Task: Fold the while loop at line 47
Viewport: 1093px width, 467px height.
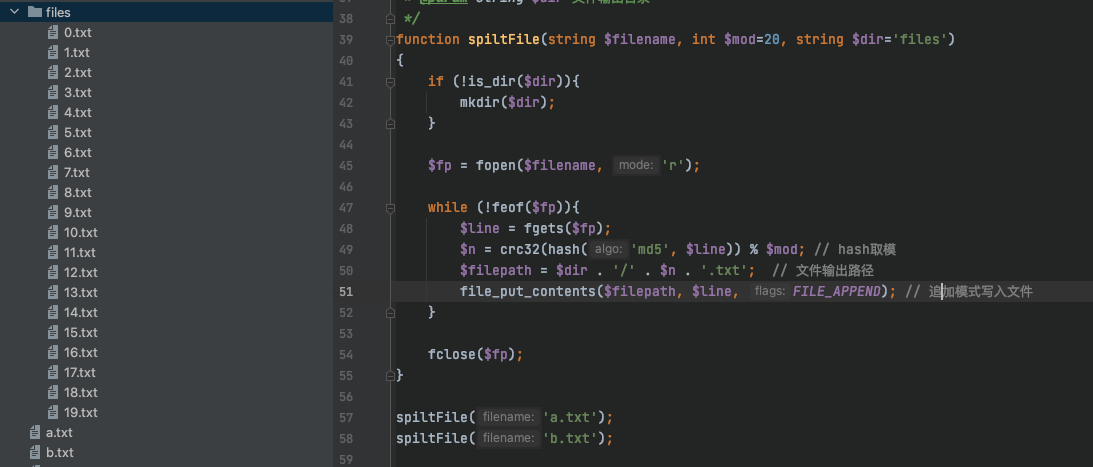Action: coord(388,207)
